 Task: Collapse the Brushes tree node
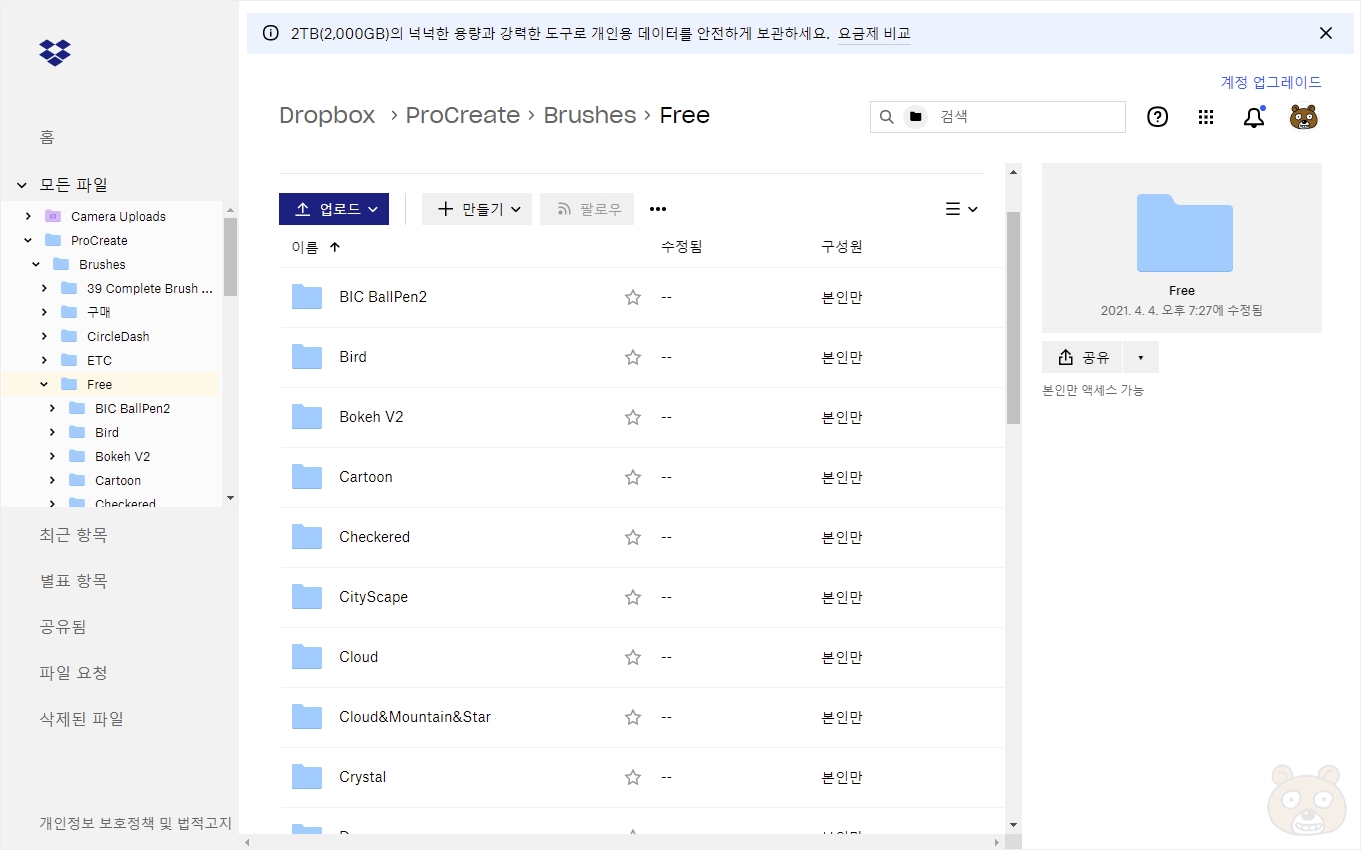click(36, 264)
